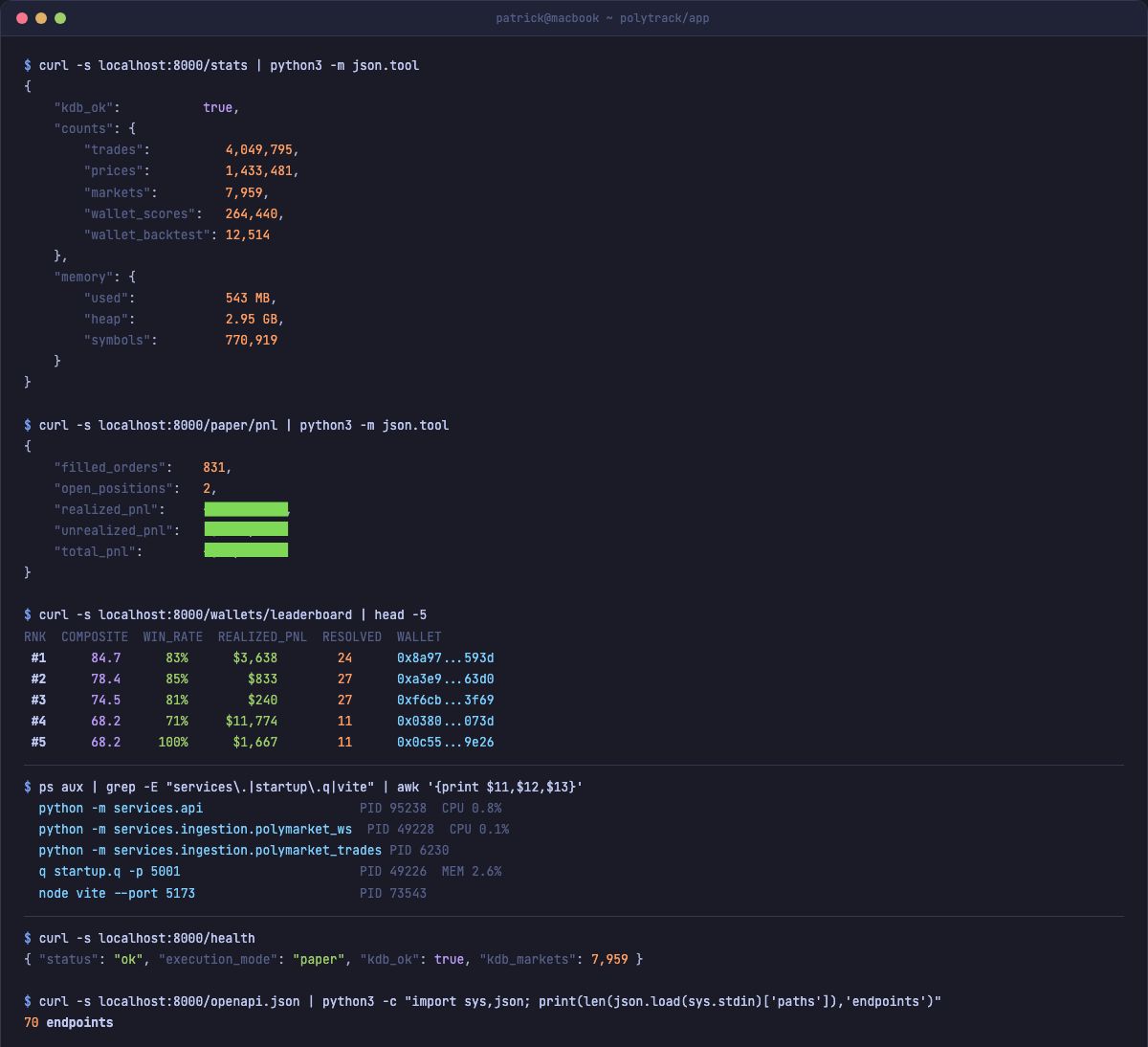The width and height of the screenshot is (1148, 1047).
Task: Select wallet address 0x0c55...9e26
Action: 446,742
